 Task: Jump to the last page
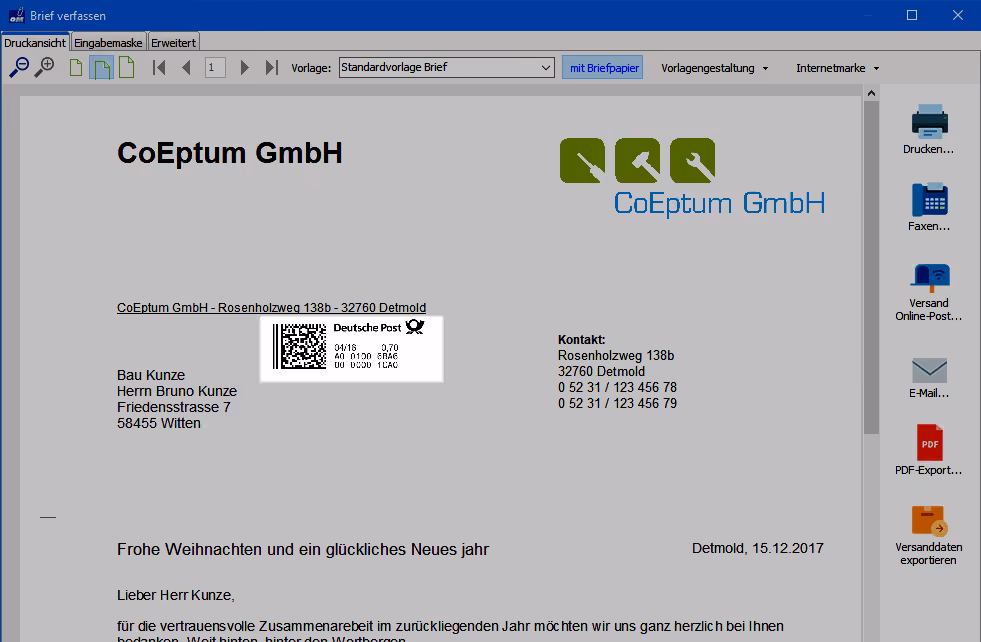[x=272, y=68]
